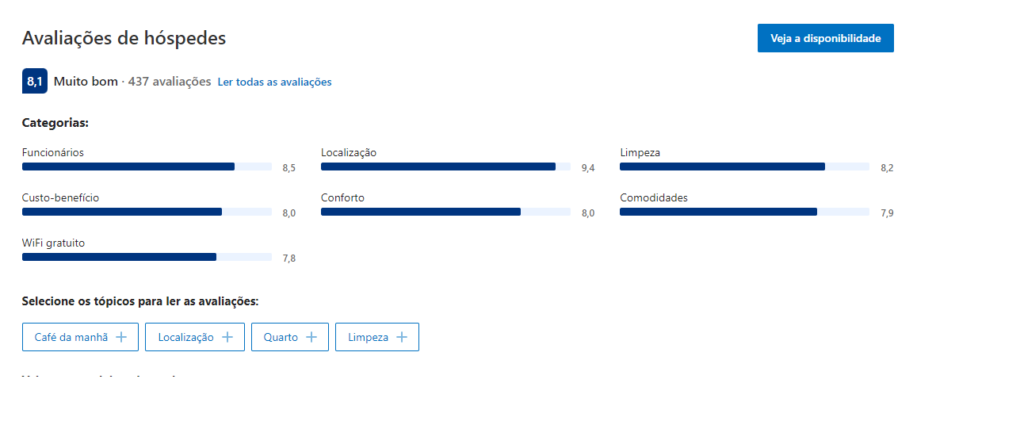The image size is (1024, 425).
Task: Click the plus icon on Café da manhã
Action: pyautogui.click(x=121, y=338)
